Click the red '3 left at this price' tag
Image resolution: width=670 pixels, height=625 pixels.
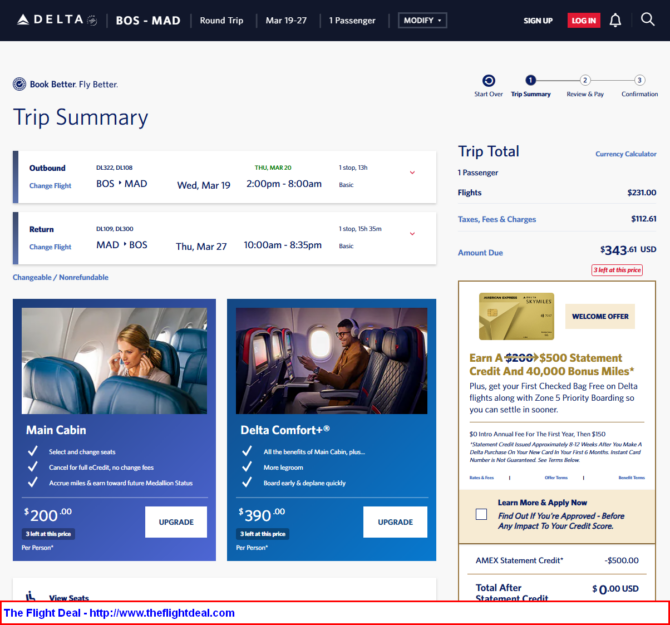click(x=617, y=270)
